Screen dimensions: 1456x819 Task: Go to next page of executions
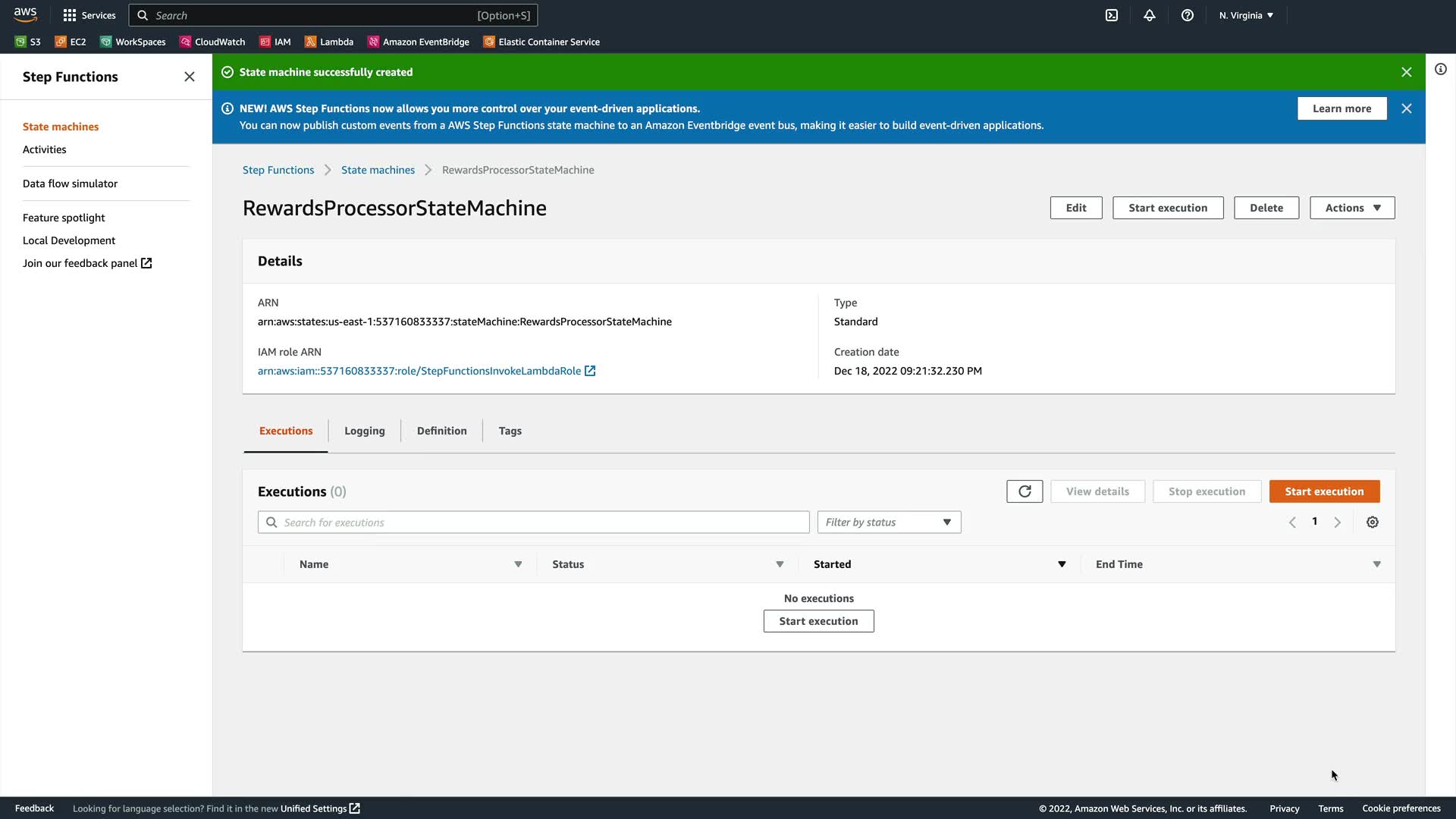pos(1338,522)
